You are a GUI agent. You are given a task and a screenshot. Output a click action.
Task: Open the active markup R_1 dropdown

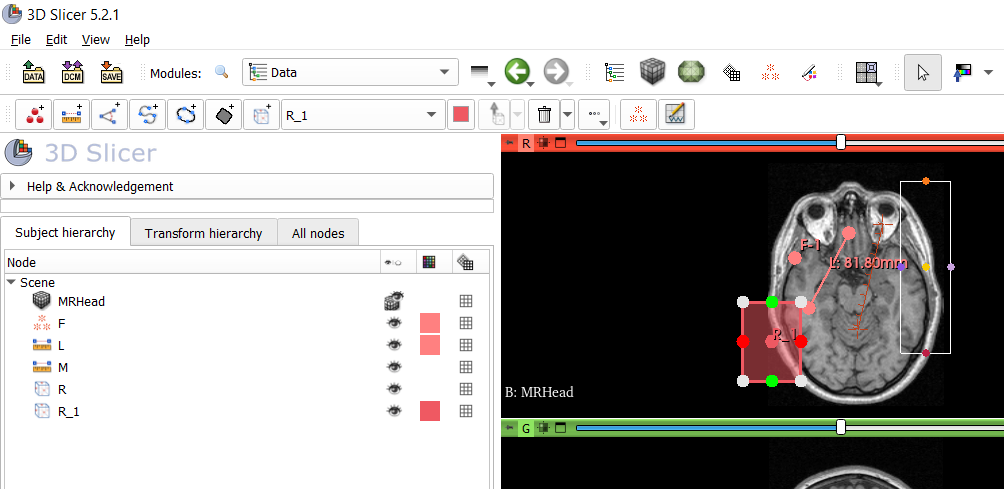pyautogui.click(x=363, y=115)
